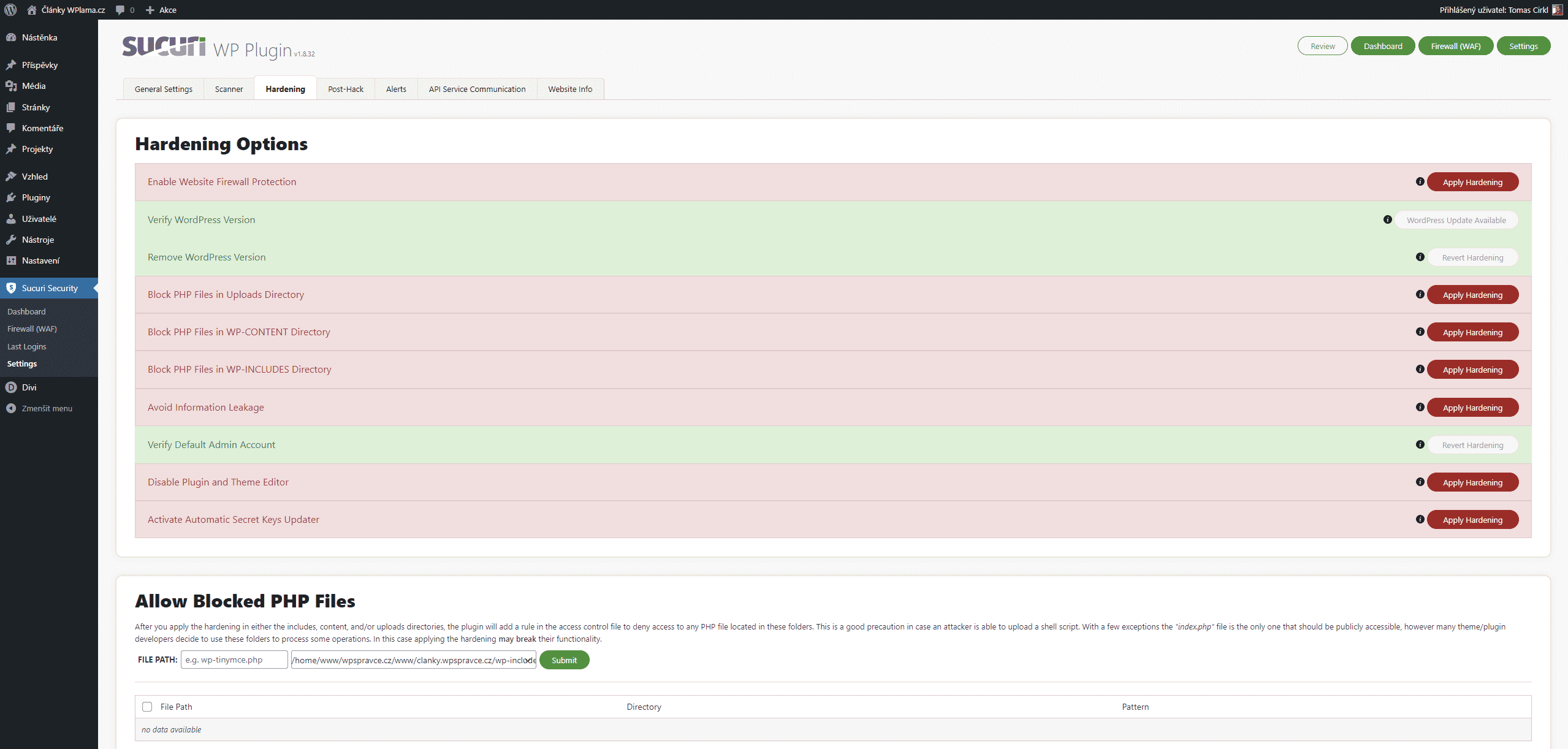
Task: Apply Hardening for Block PHP in WP-INCLUDES
Action: (1473, 370)
